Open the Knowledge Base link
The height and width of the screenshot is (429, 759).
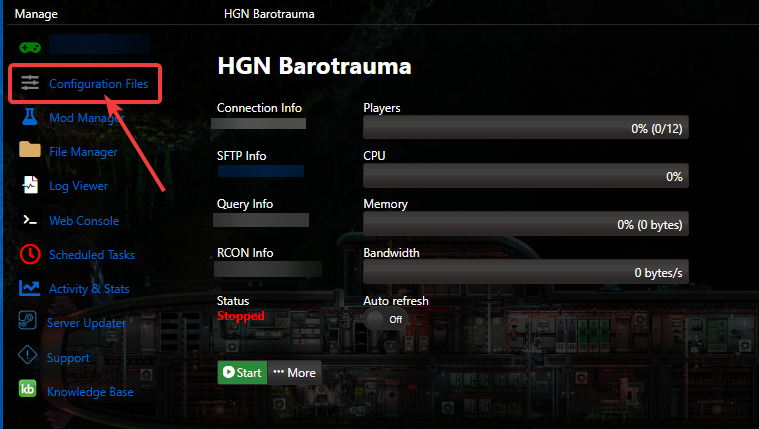click(90, 392)
